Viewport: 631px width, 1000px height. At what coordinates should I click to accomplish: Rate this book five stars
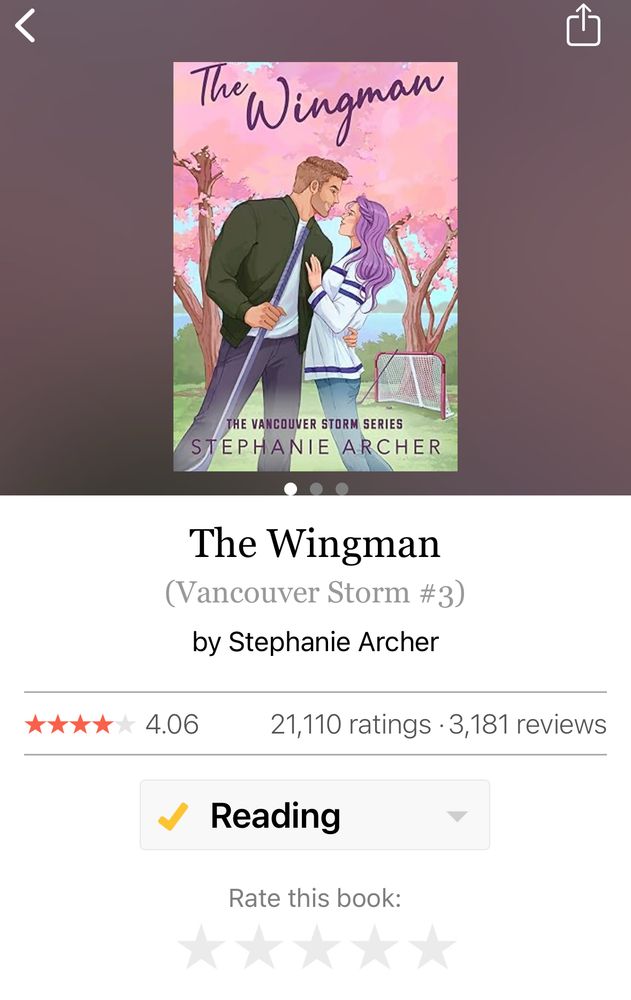tap(432, 946)
